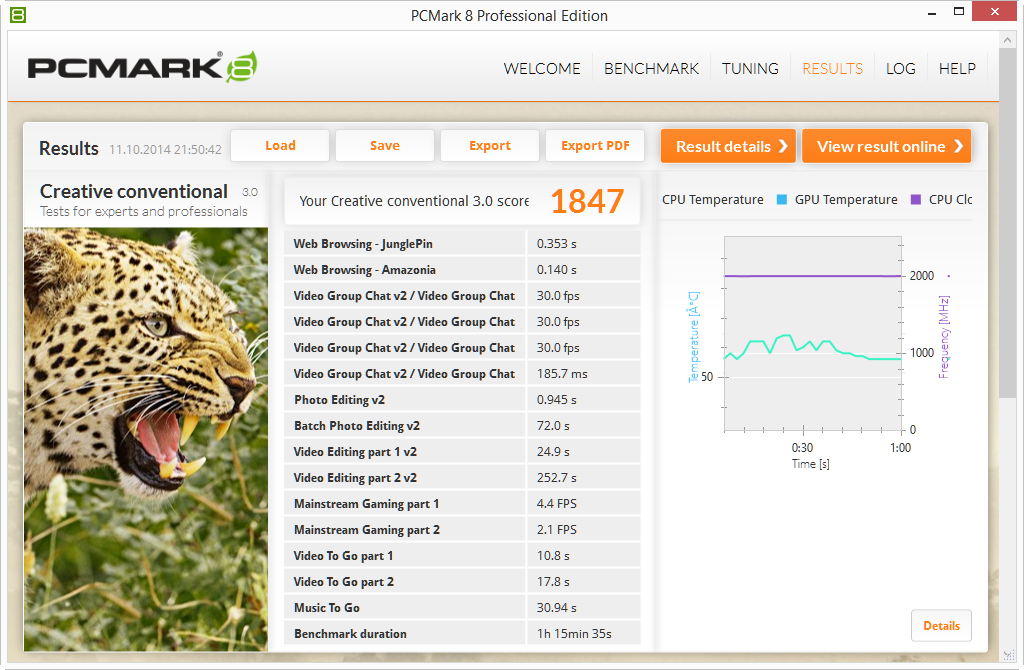Click the Load button
Image resolution: width=1024 pixels, height=670 pixels.
click(280, 146)
